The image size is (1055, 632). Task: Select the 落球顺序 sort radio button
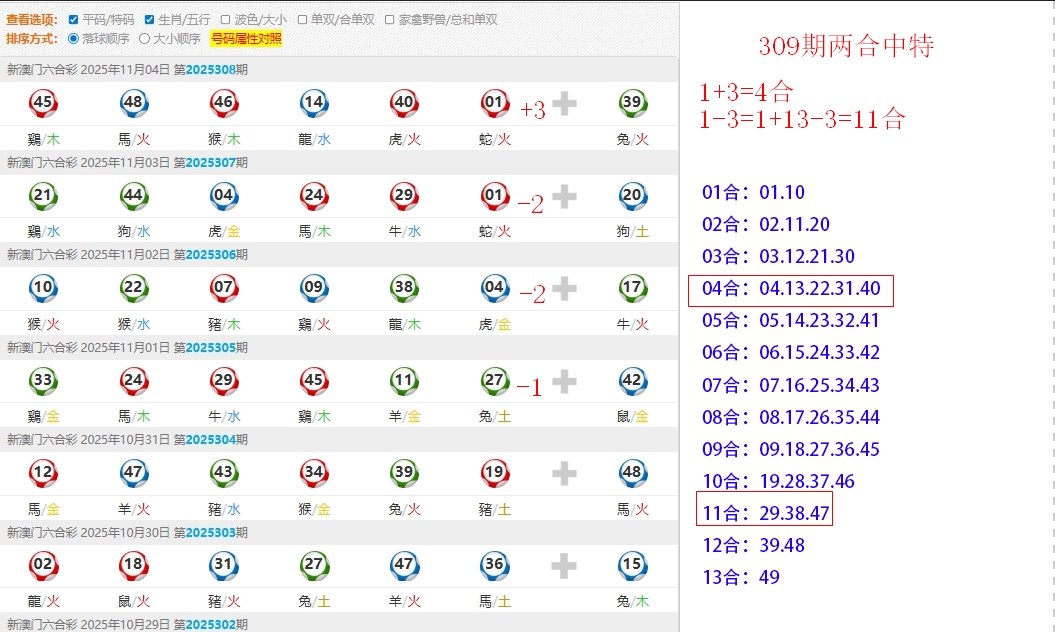click(73, 39)
